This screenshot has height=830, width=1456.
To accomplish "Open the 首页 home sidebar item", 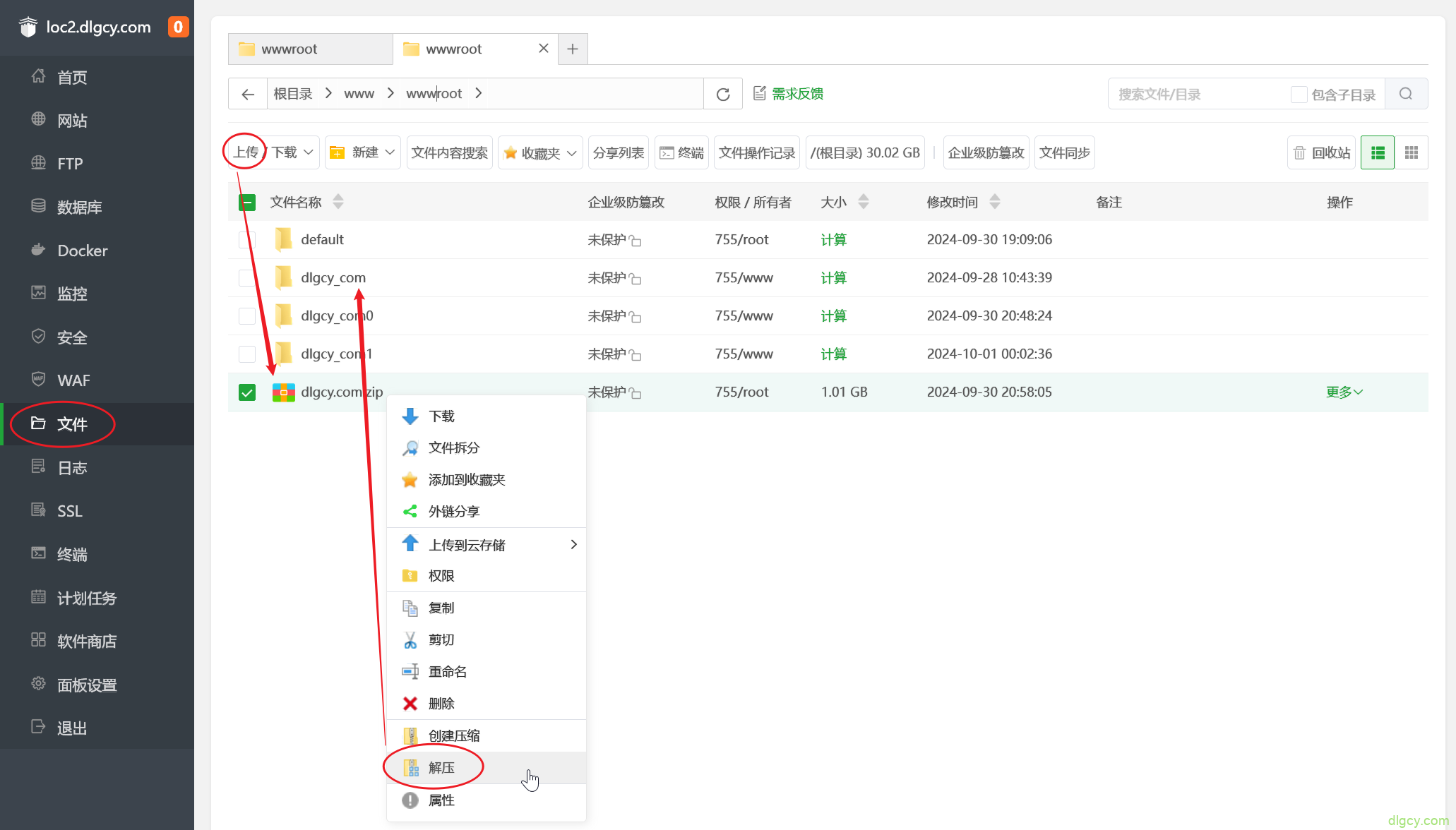I will coord(97,77).
